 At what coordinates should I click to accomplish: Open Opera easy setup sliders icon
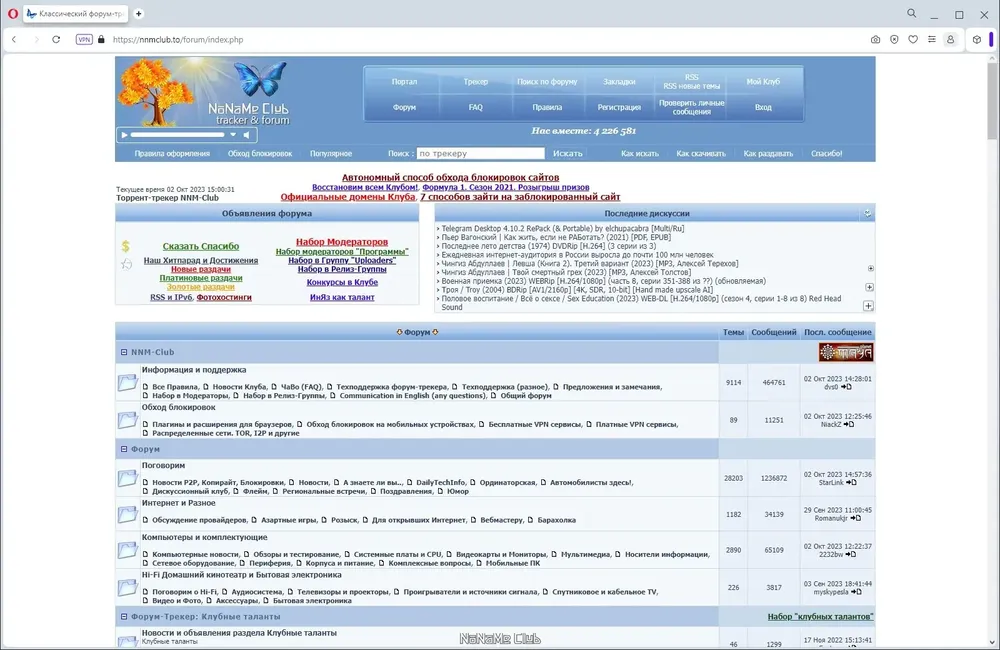click(x=932, y=40)
